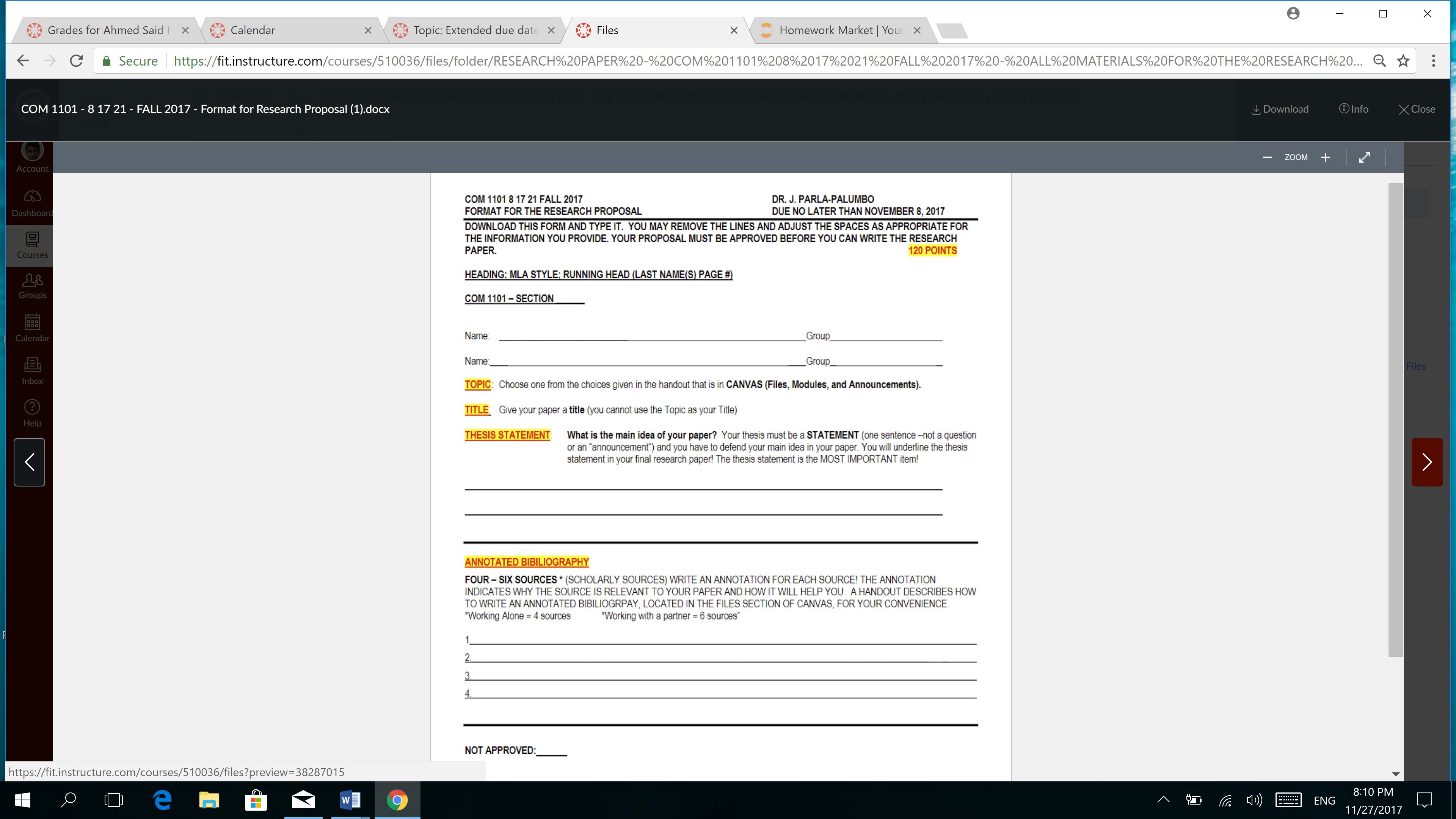
Task: Open the browser zoom magnifier icon
Action: [1379, 61]
